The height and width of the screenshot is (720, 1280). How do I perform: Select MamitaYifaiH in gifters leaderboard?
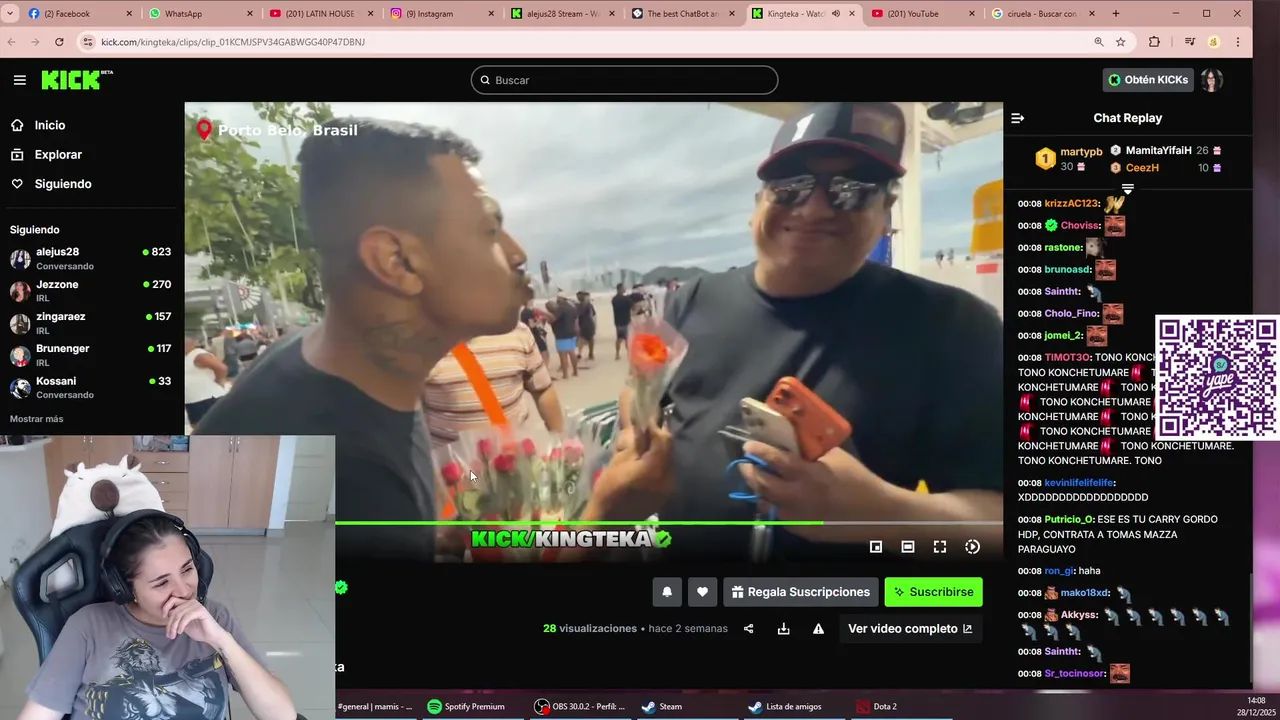point(1166,151)
